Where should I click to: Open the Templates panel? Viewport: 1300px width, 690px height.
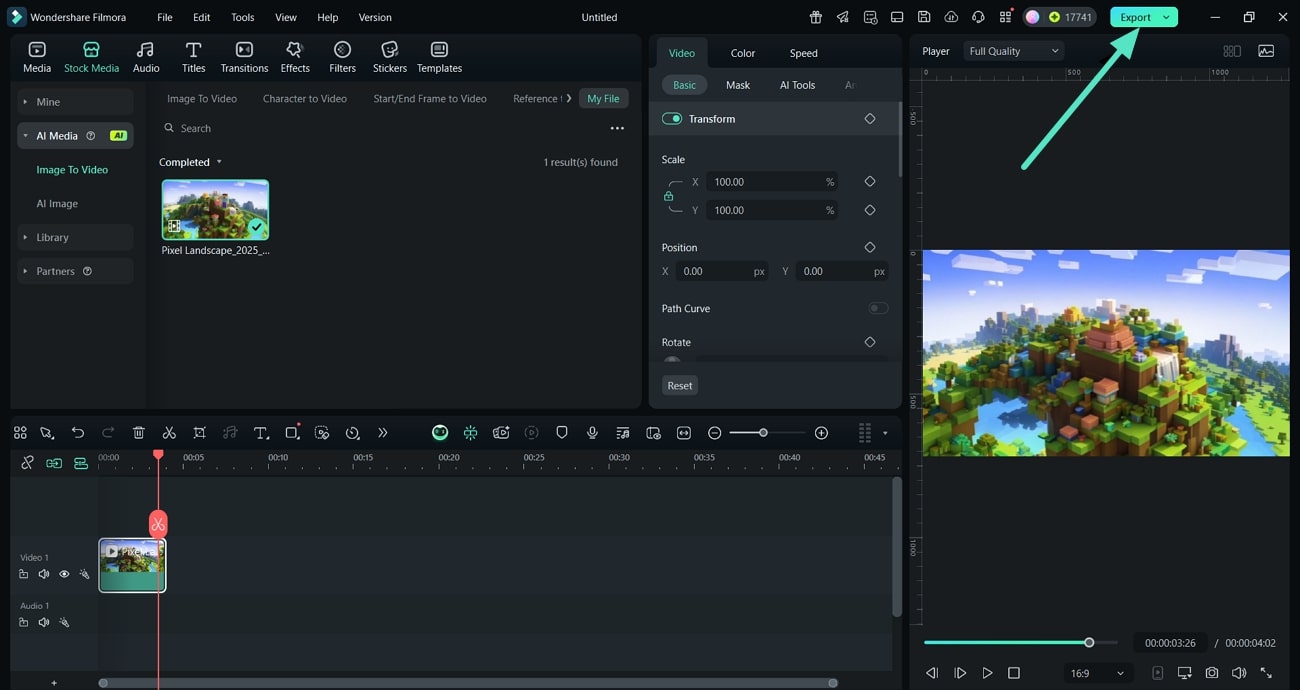439,57
